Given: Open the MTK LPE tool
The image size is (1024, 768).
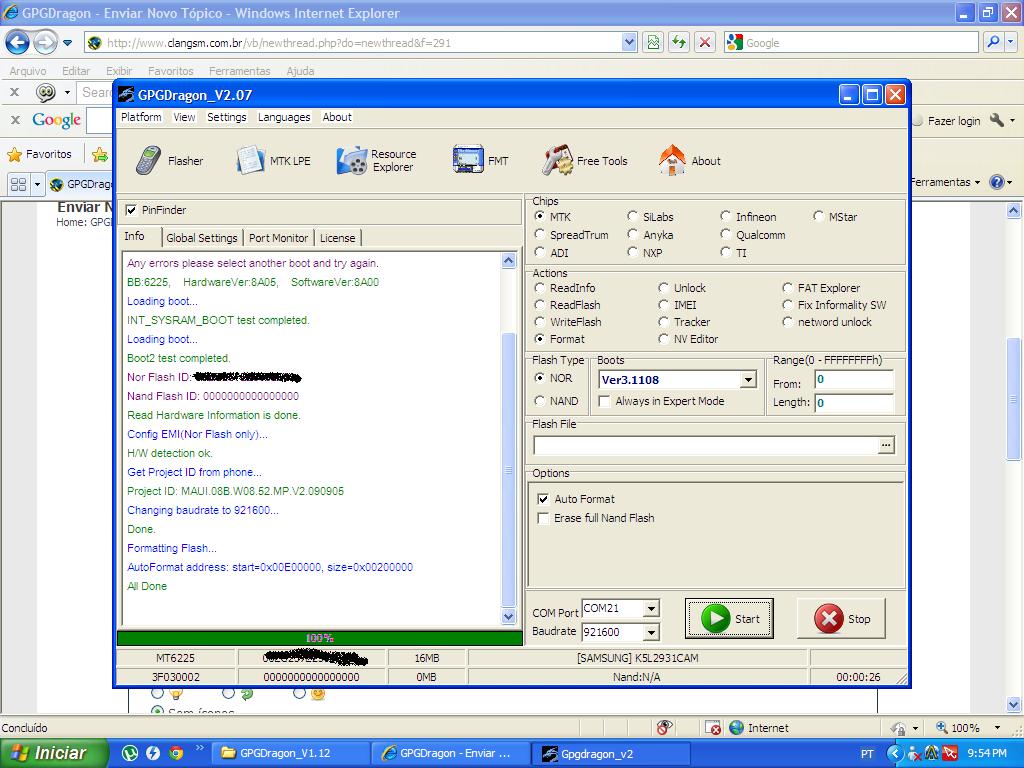Looking at the screenshot, I should tap(273, 161).
